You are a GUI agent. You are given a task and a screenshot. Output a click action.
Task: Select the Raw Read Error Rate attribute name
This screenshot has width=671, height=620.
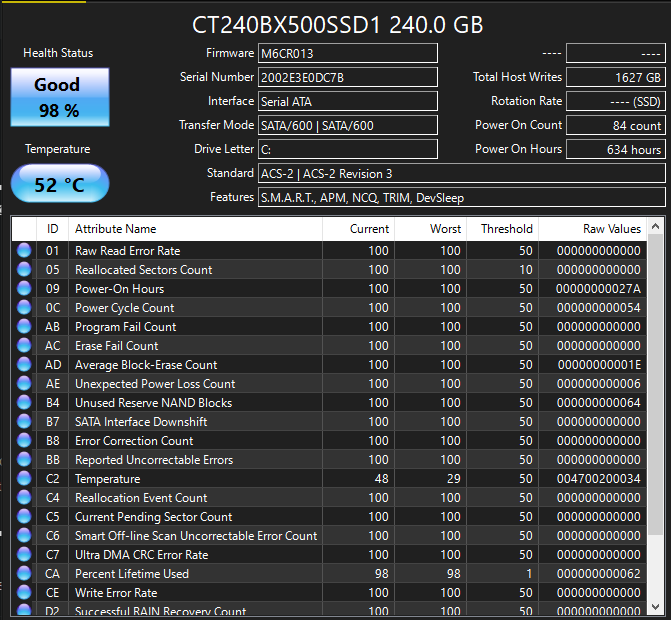[128, 251]
